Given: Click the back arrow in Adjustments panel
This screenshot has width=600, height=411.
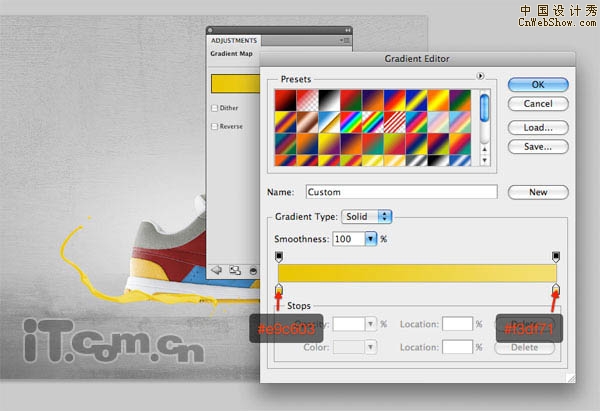Looking at the screenshot, I should [216, 269].
